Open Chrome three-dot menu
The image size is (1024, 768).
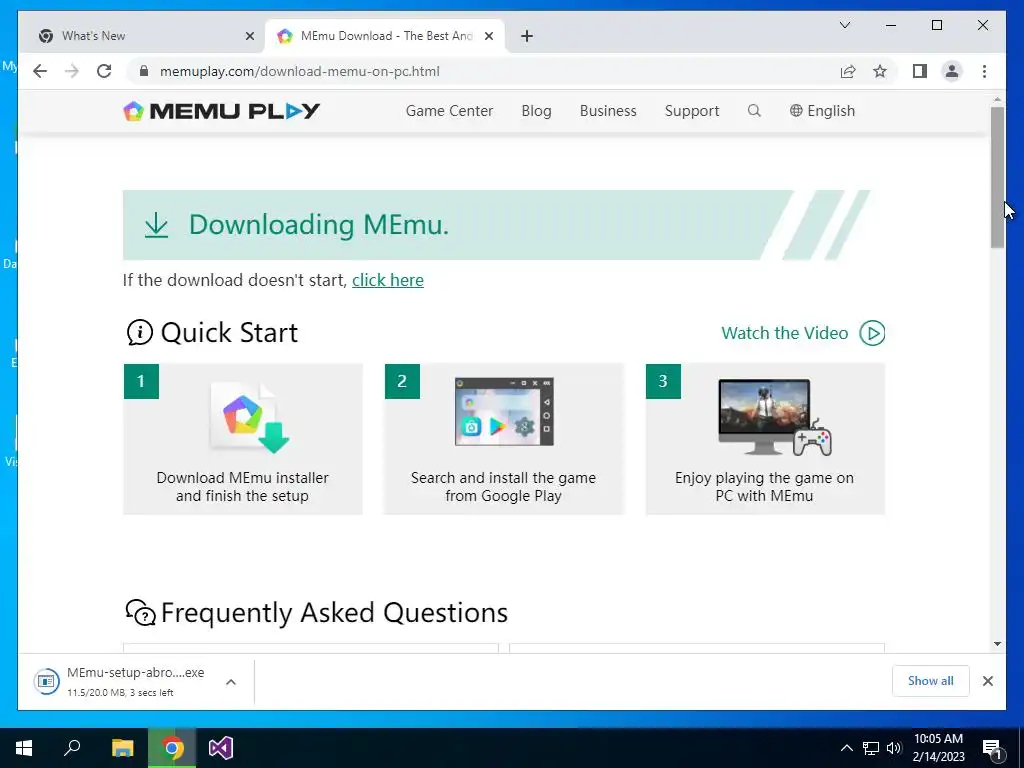(x=984, y=71)
